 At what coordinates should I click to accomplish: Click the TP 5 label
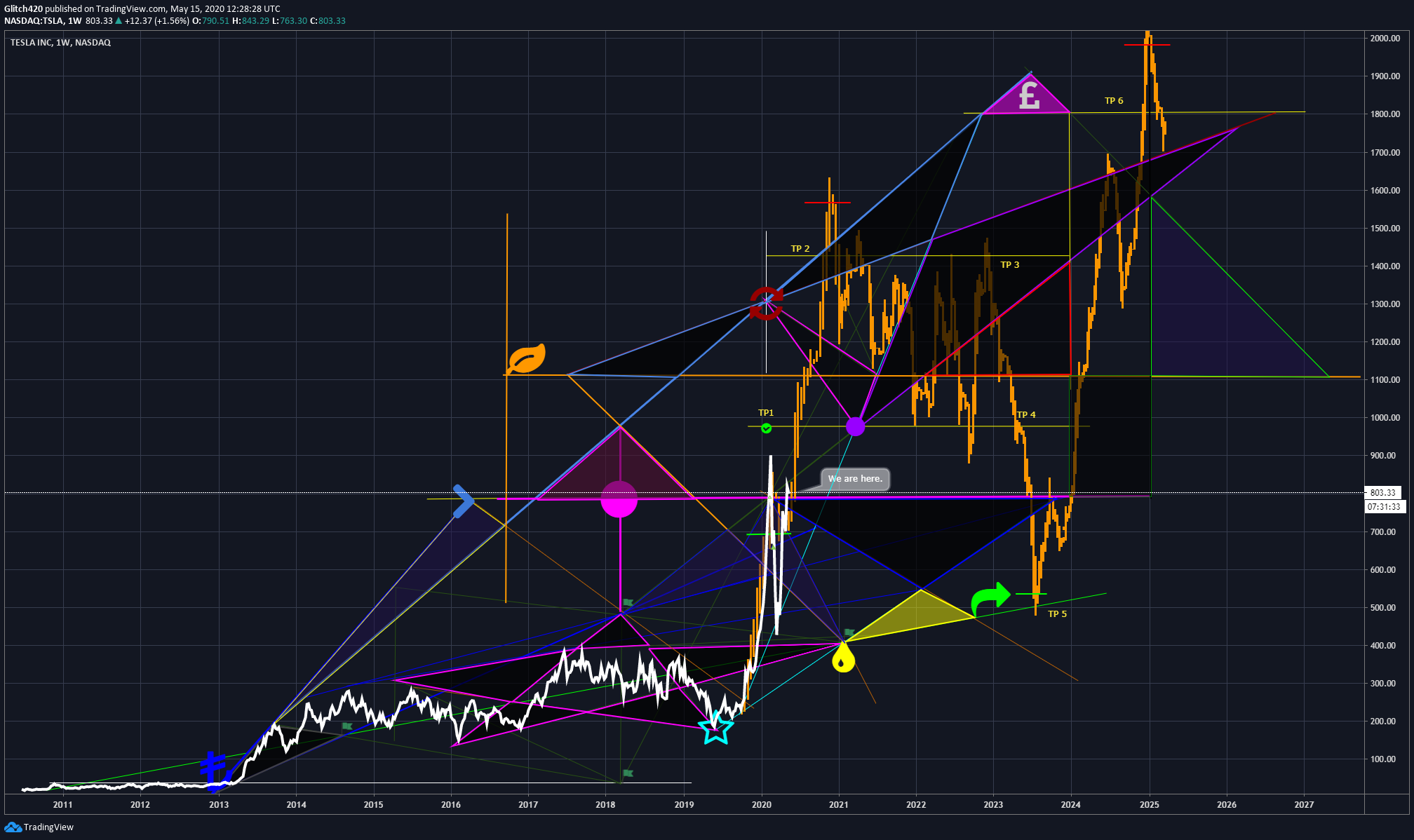point(1057,614)
